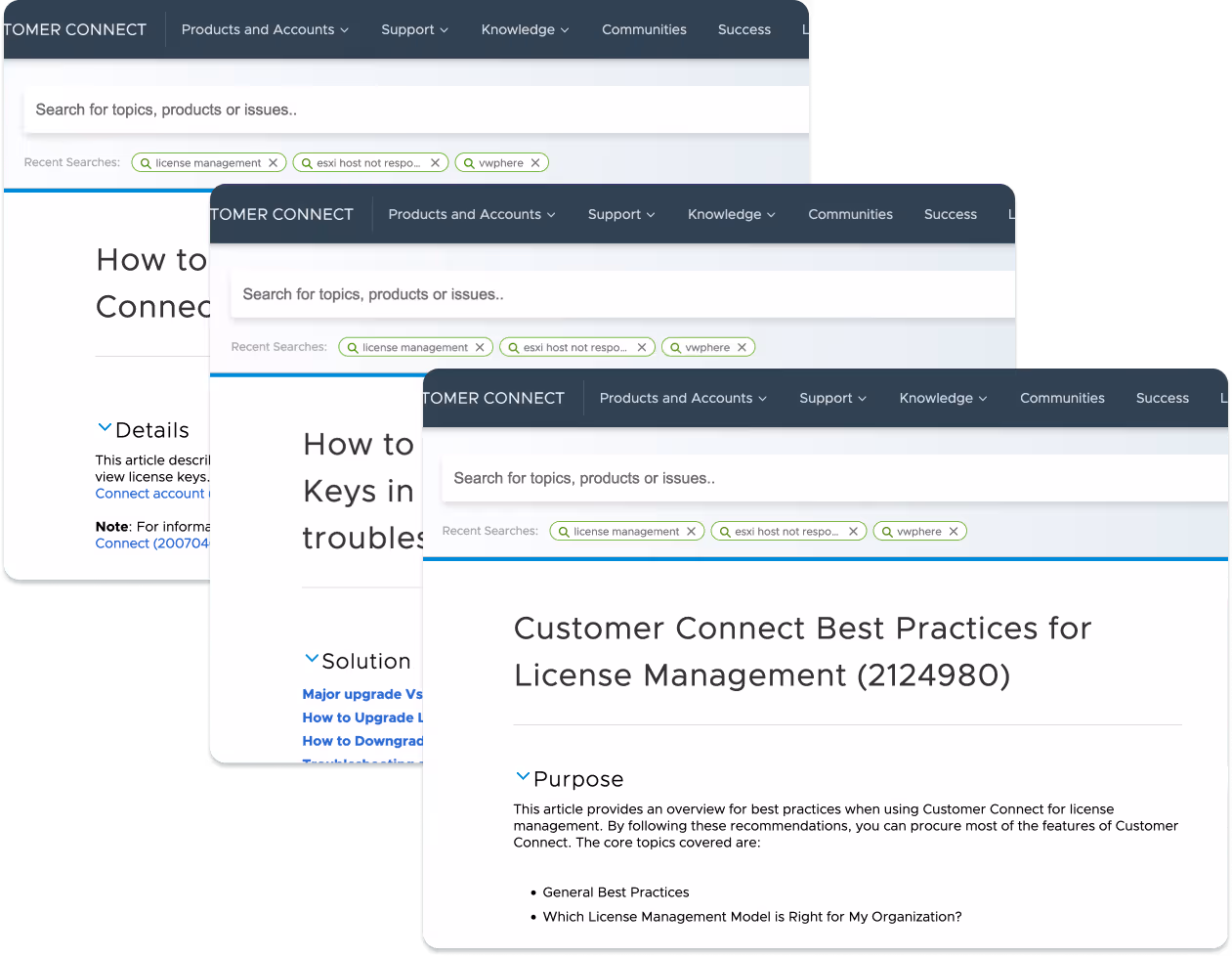Screen dimensions: 1232x956
Task: Open 'How to Downgrad' link in middle window
Action: pos(362,741)
